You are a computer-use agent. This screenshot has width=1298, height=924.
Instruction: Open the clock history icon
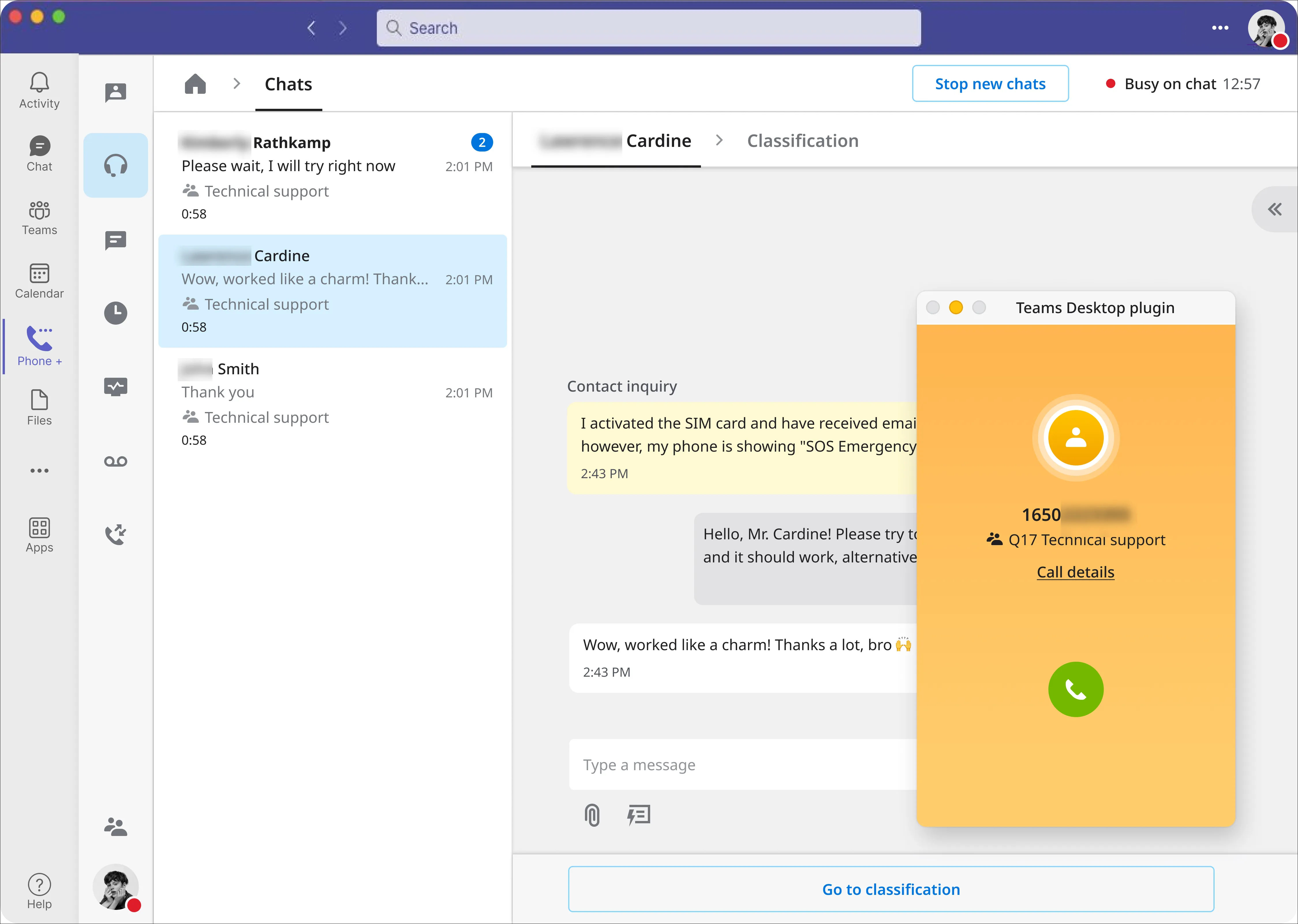point(115,313)
